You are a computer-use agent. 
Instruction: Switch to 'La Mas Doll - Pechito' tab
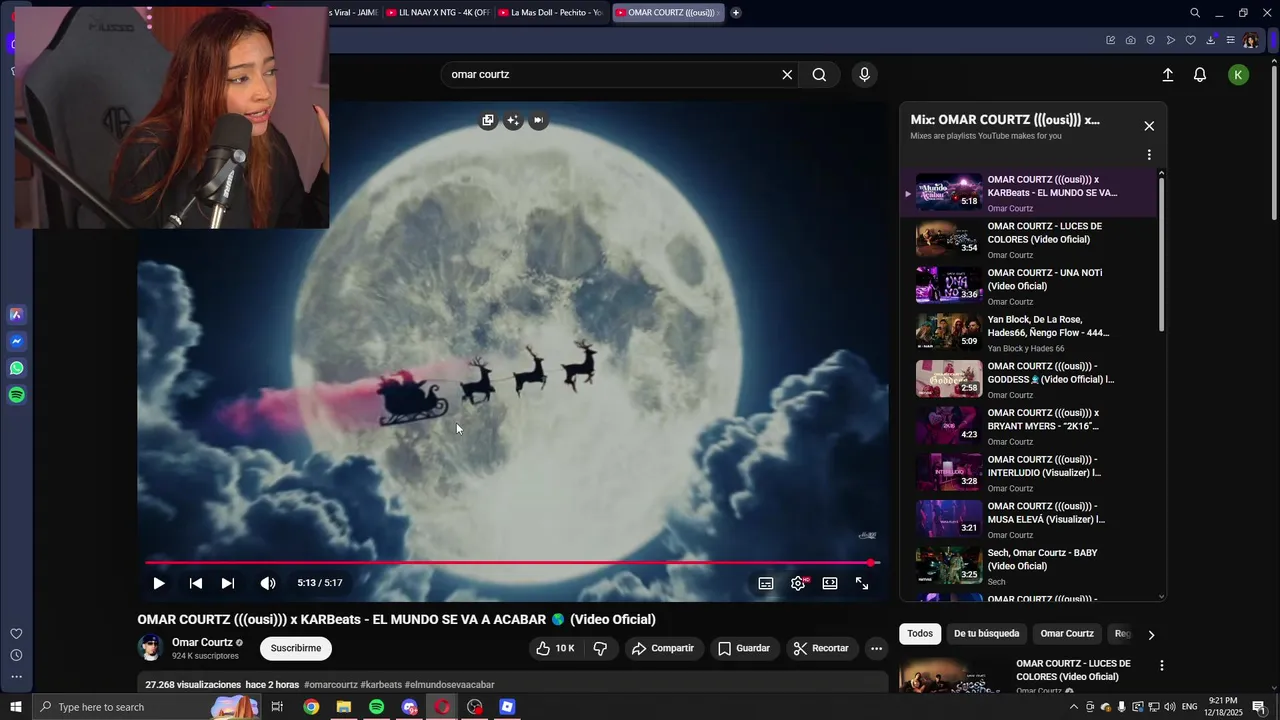(550, 13)
